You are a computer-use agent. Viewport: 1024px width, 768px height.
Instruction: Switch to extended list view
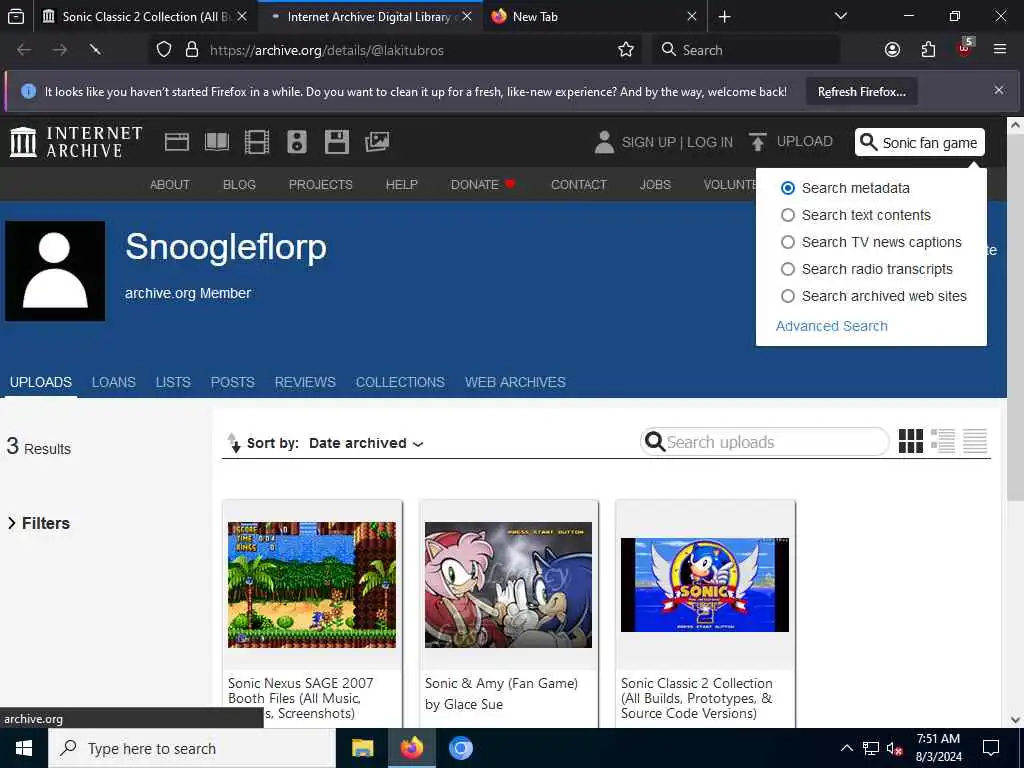942,441
